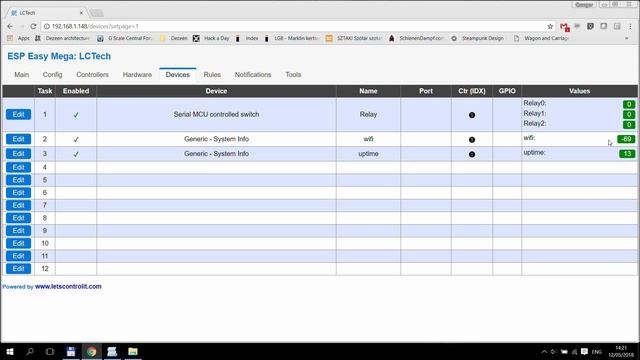Open SchienenDampf bookmark
The height and width of the screenshot is (360, 640).
click(x=416, y=38)
